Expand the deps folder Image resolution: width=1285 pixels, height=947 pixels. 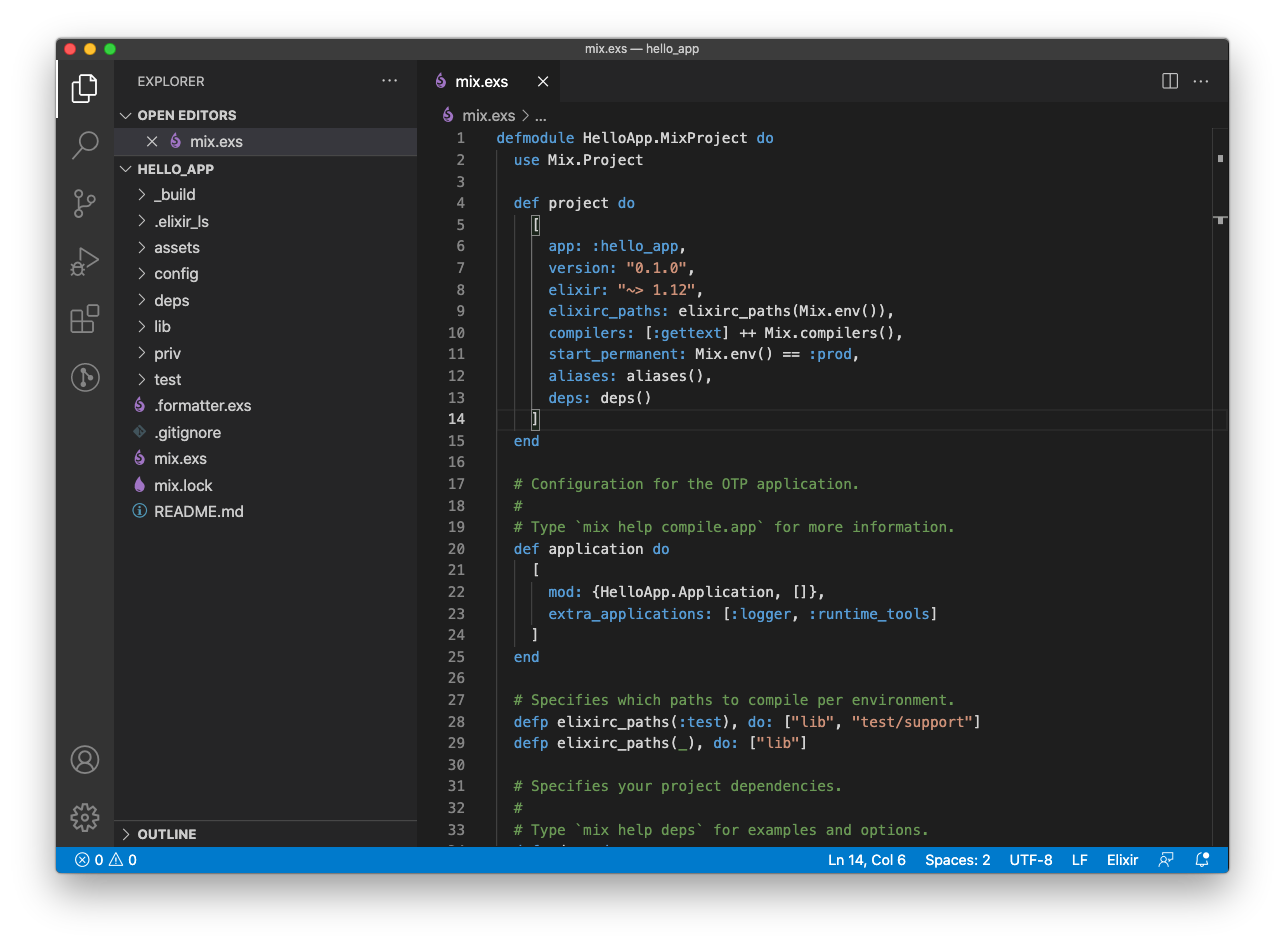[x=171, y=300]
